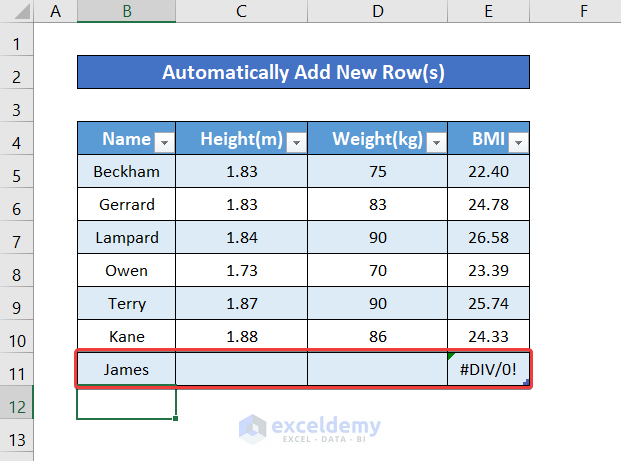Viewport: 621px width, 461px height.
Task: Select the #DIV/0! error cell
Action: click(489, 369)
